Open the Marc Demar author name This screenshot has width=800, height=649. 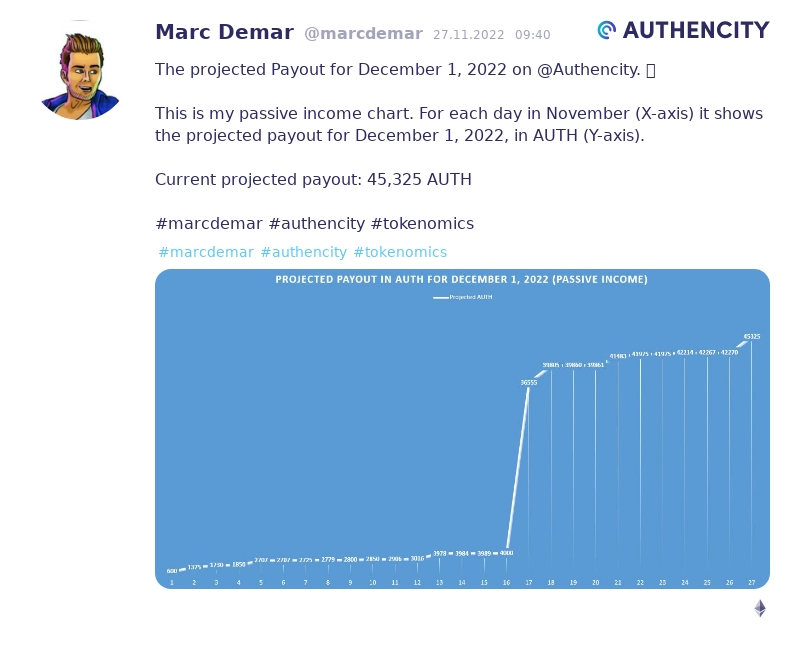[x=224, y=33]
